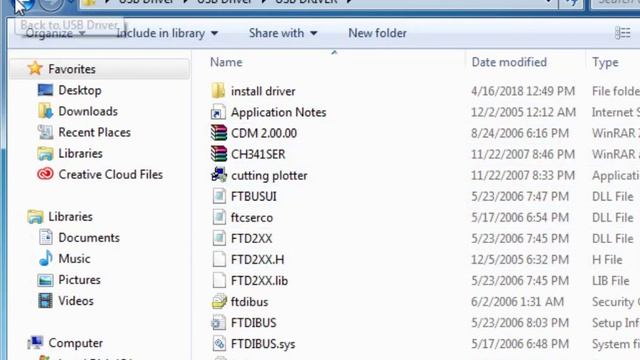Open the Include in library dropdown
The width and height of the screenshot is (640, 360).
(x=167, y=33)
